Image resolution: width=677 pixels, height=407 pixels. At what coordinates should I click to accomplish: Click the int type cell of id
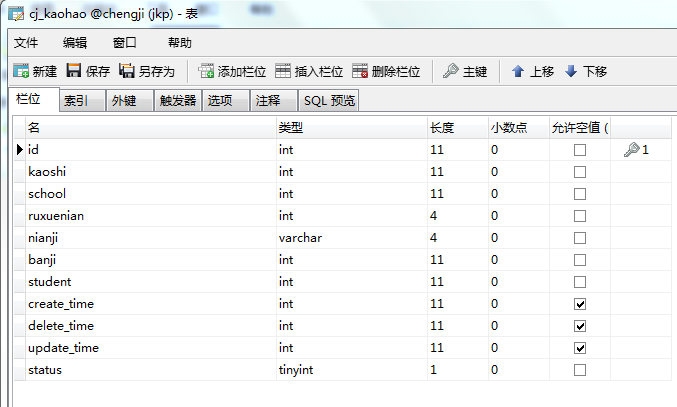point(352,150)
